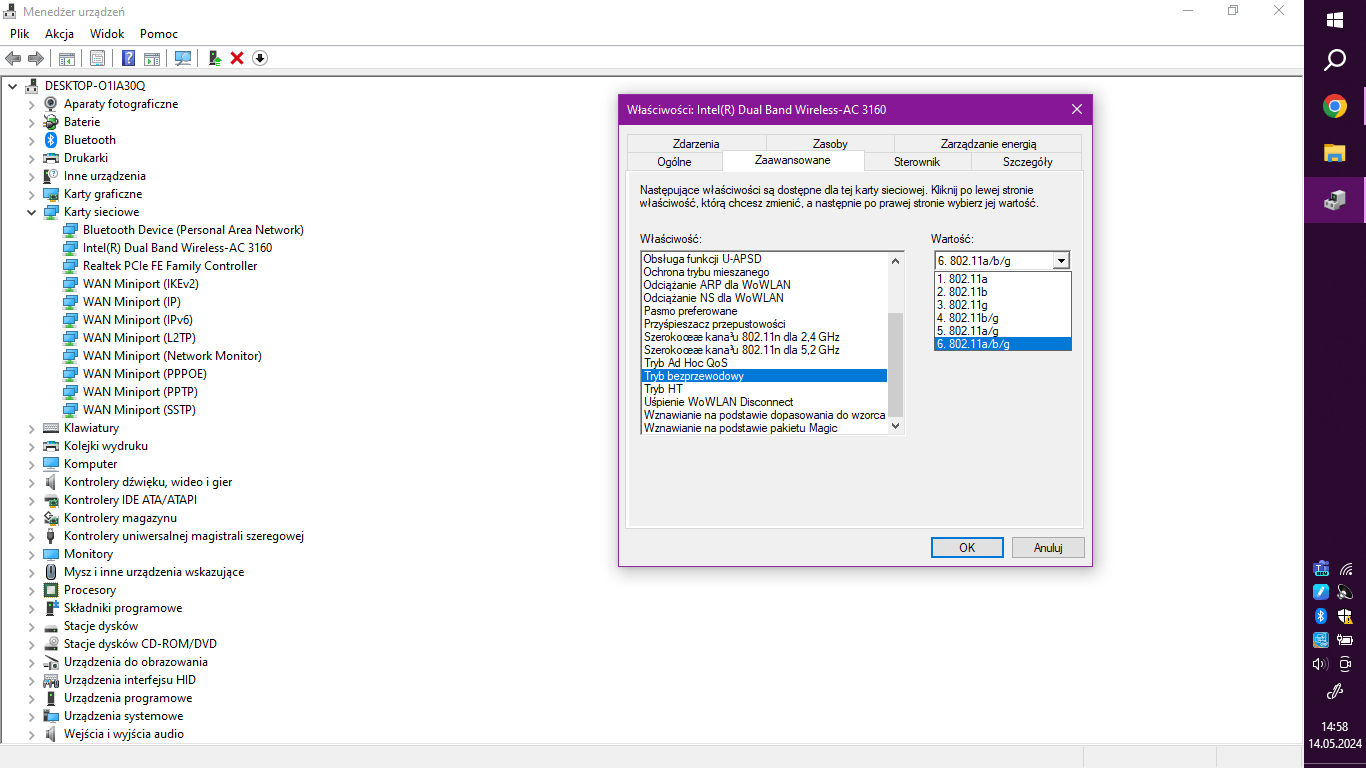1366x768 pixels.
Task: Select Realtek PCIe FE Family Controller
Action: click(170, 266)
